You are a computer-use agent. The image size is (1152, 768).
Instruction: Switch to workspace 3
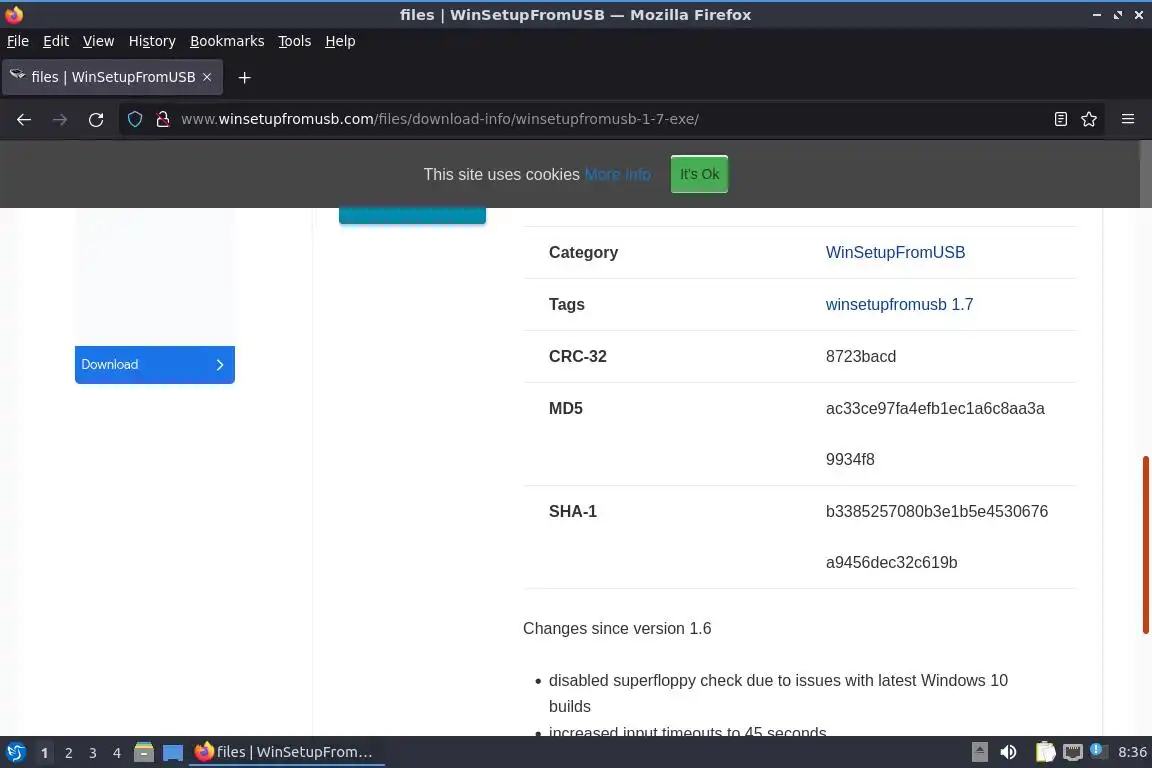93,753
